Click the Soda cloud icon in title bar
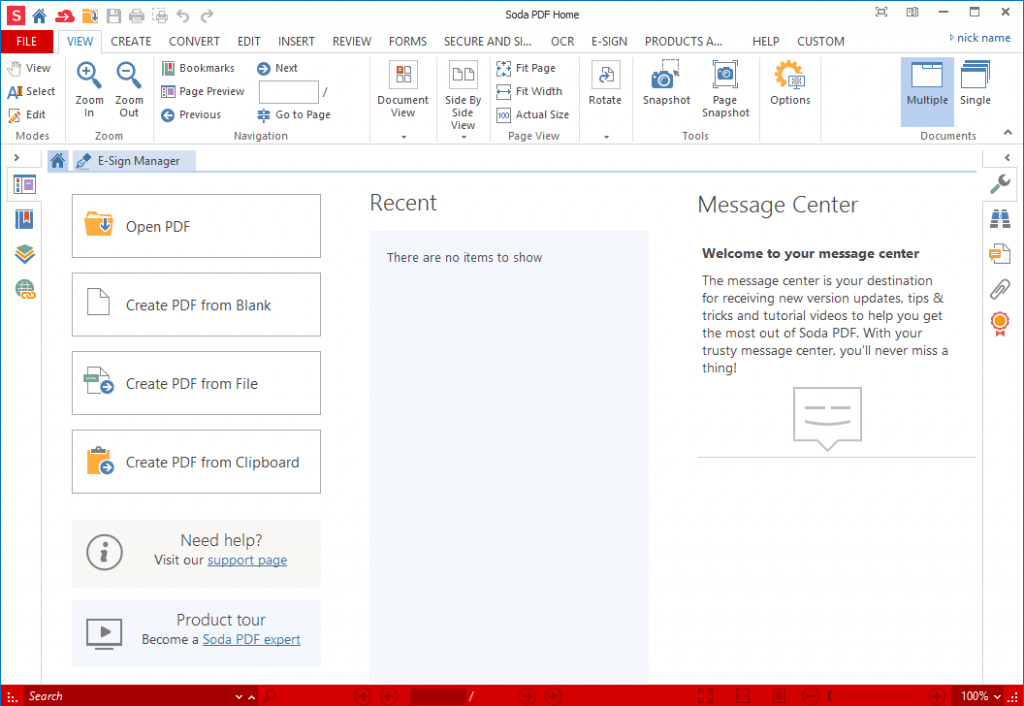Screen dimensions: 1024x706 tap(64, 16)
